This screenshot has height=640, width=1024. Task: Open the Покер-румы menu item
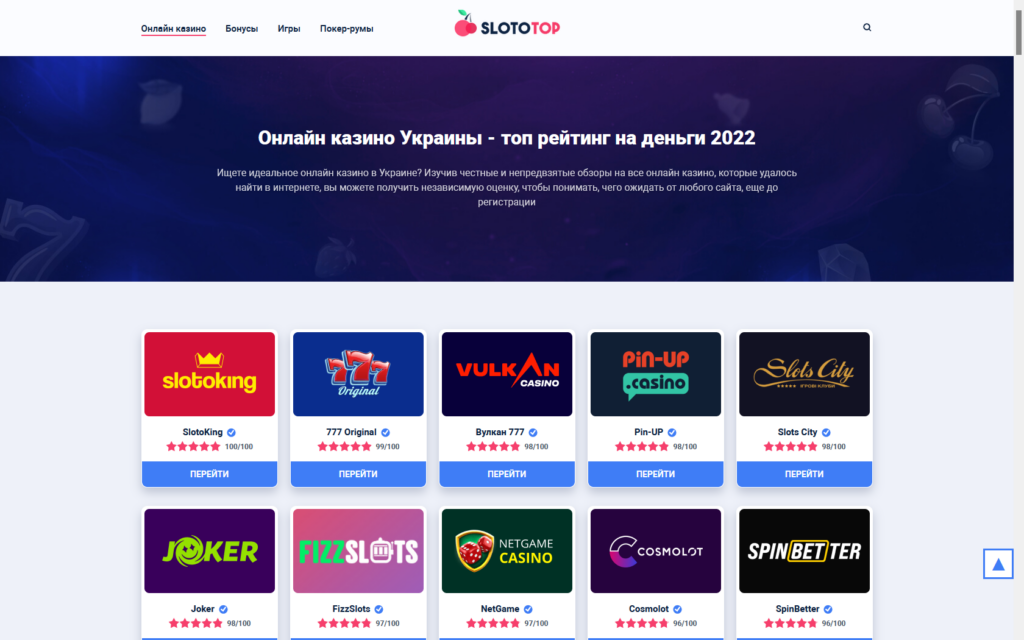(346, 29)
